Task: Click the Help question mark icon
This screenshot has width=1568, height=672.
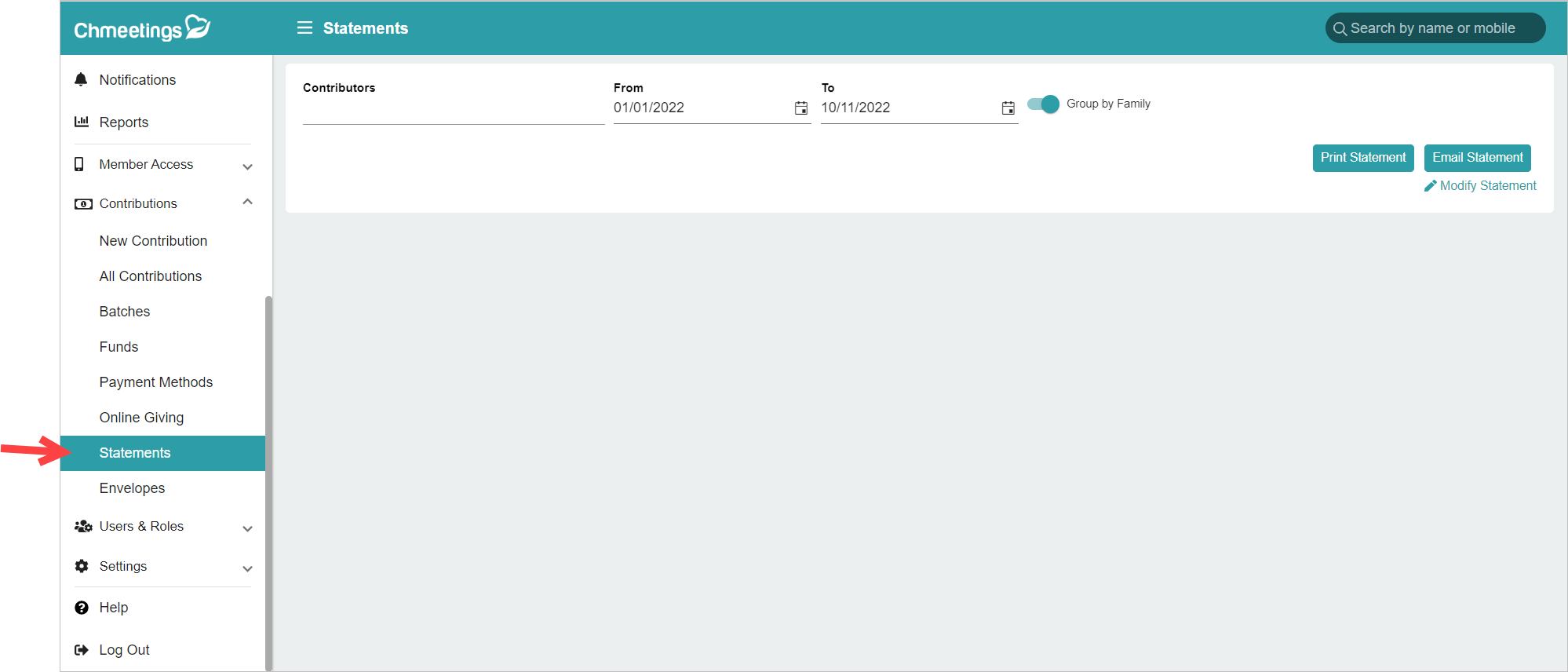Action: click(82, 608)
